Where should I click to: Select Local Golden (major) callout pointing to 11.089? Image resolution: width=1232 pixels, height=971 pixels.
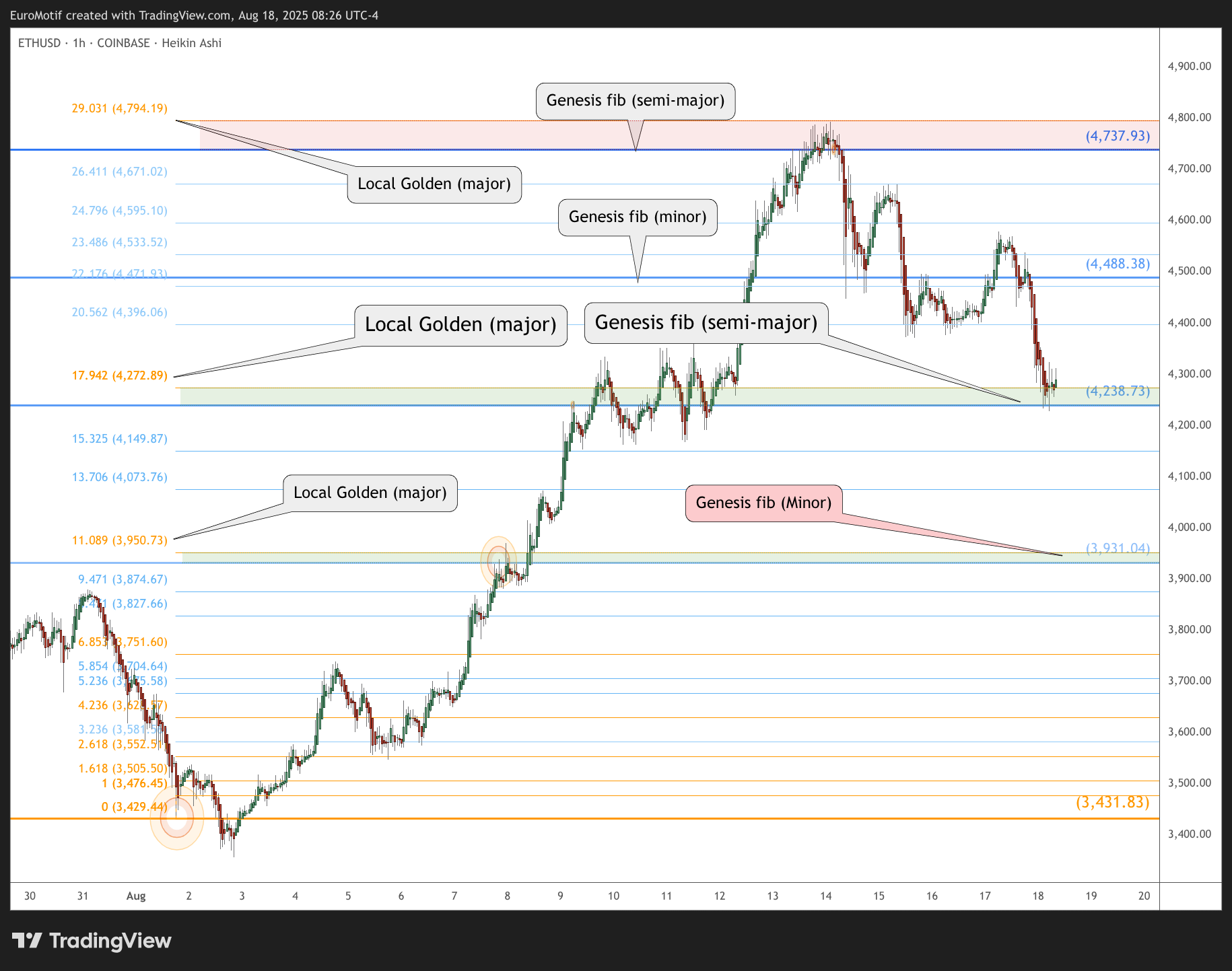[370, 493]
